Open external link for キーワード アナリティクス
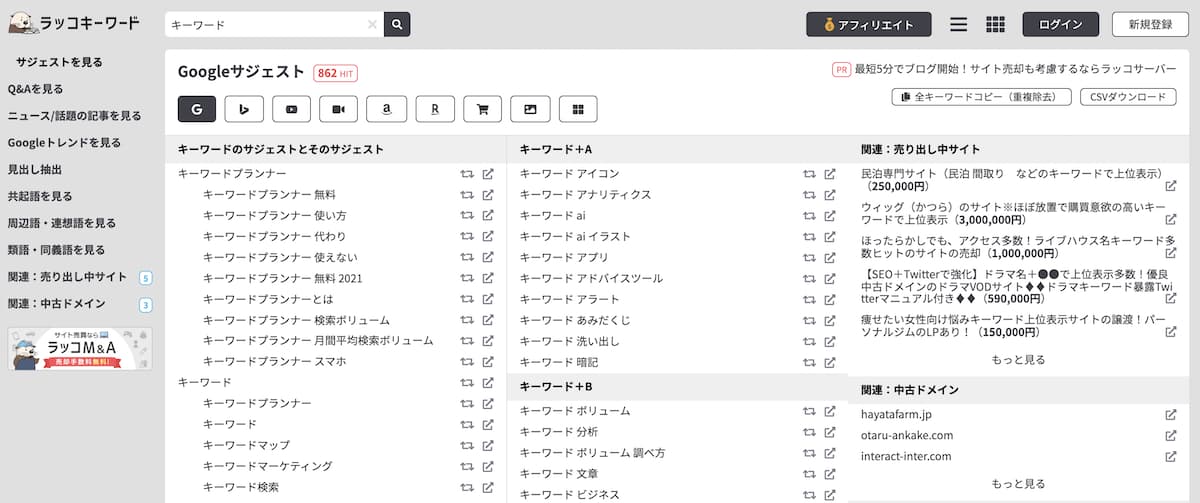This screenshot has height=503, width=1200. coord(830,194)
